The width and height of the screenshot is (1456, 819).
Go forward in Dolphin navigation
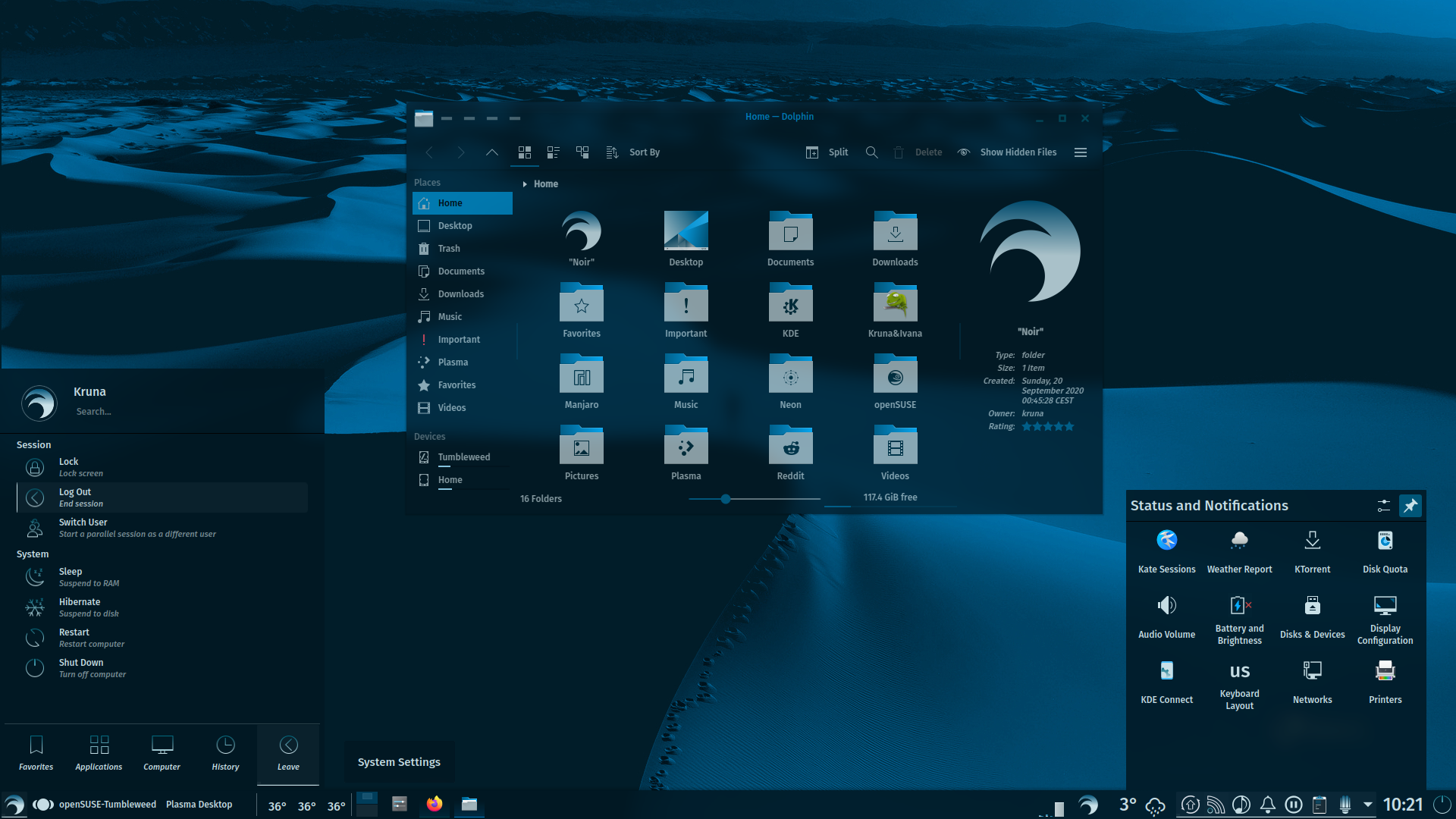[460, 152]
